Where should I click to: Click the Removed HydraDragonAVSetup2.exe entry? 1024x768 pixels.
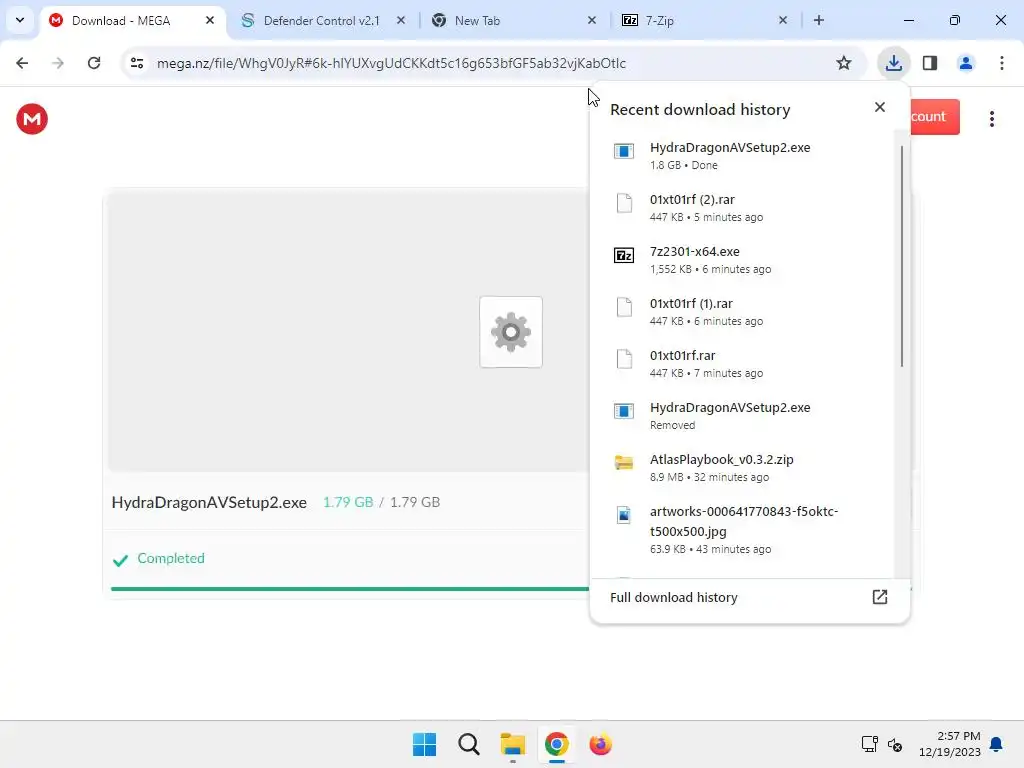click(744, 415)
